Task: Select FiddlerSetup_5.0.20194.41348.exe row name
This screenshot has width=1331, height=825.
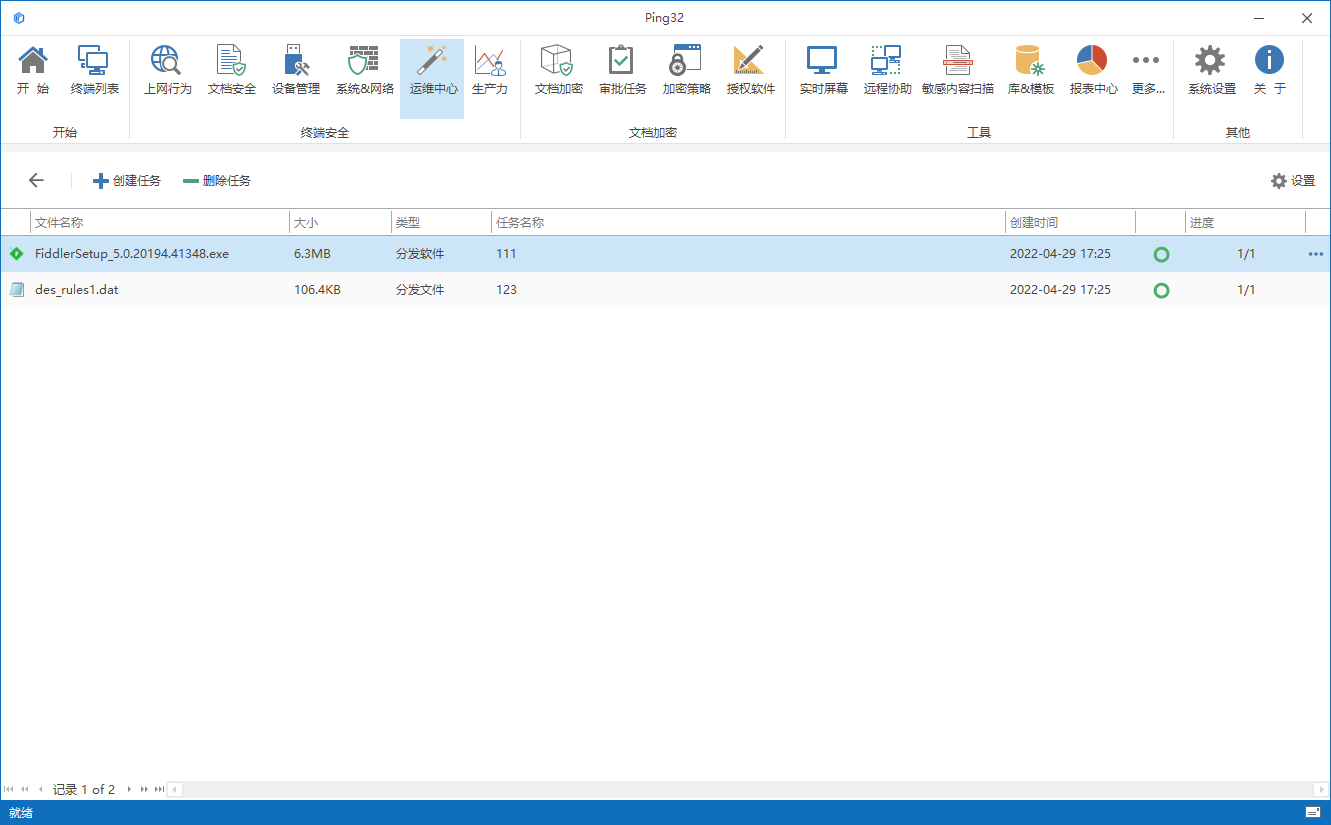Action: point(132,254)
